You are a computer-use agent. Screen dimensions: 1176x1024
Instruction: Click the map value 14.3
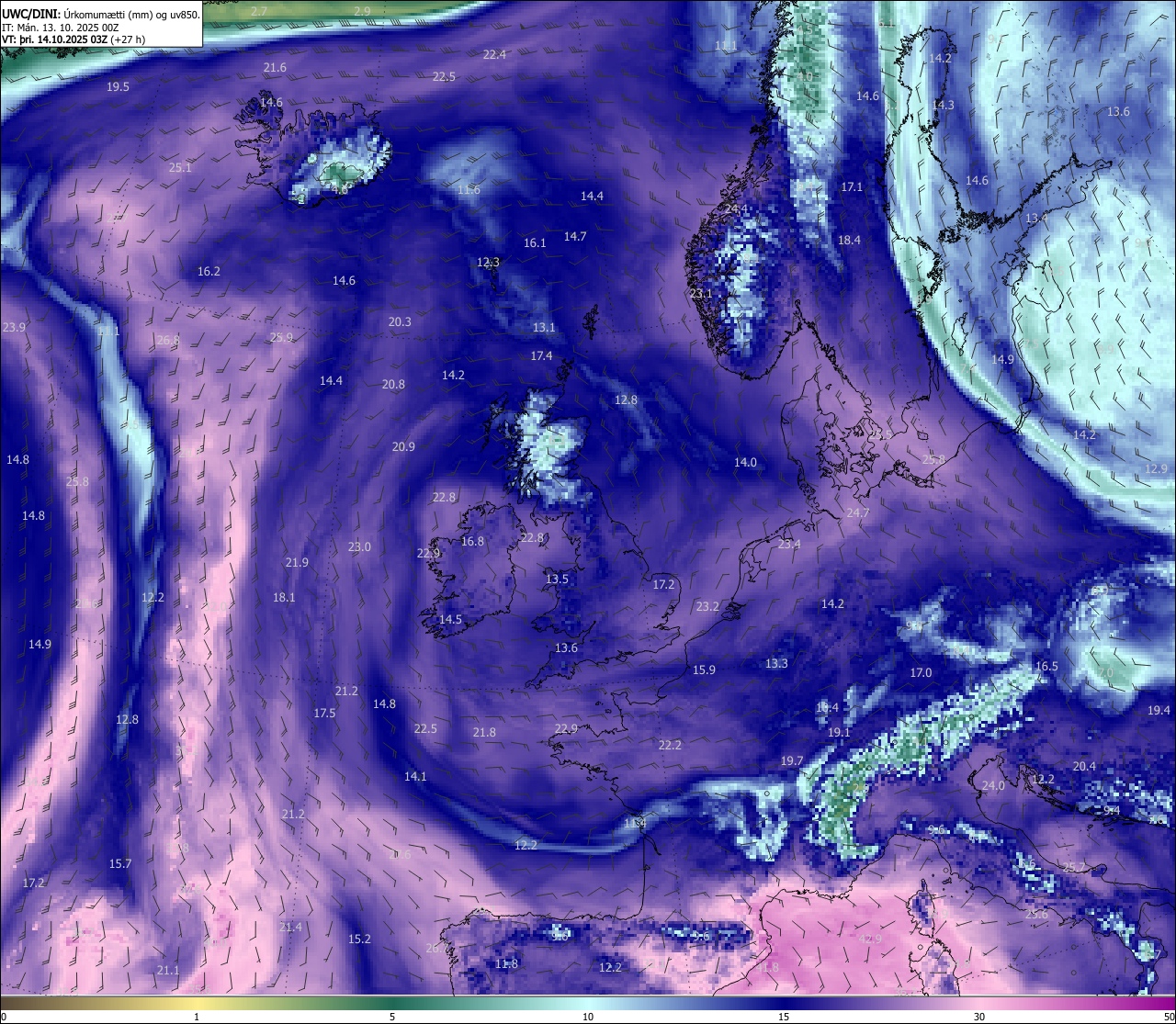(x=943, y=106)
